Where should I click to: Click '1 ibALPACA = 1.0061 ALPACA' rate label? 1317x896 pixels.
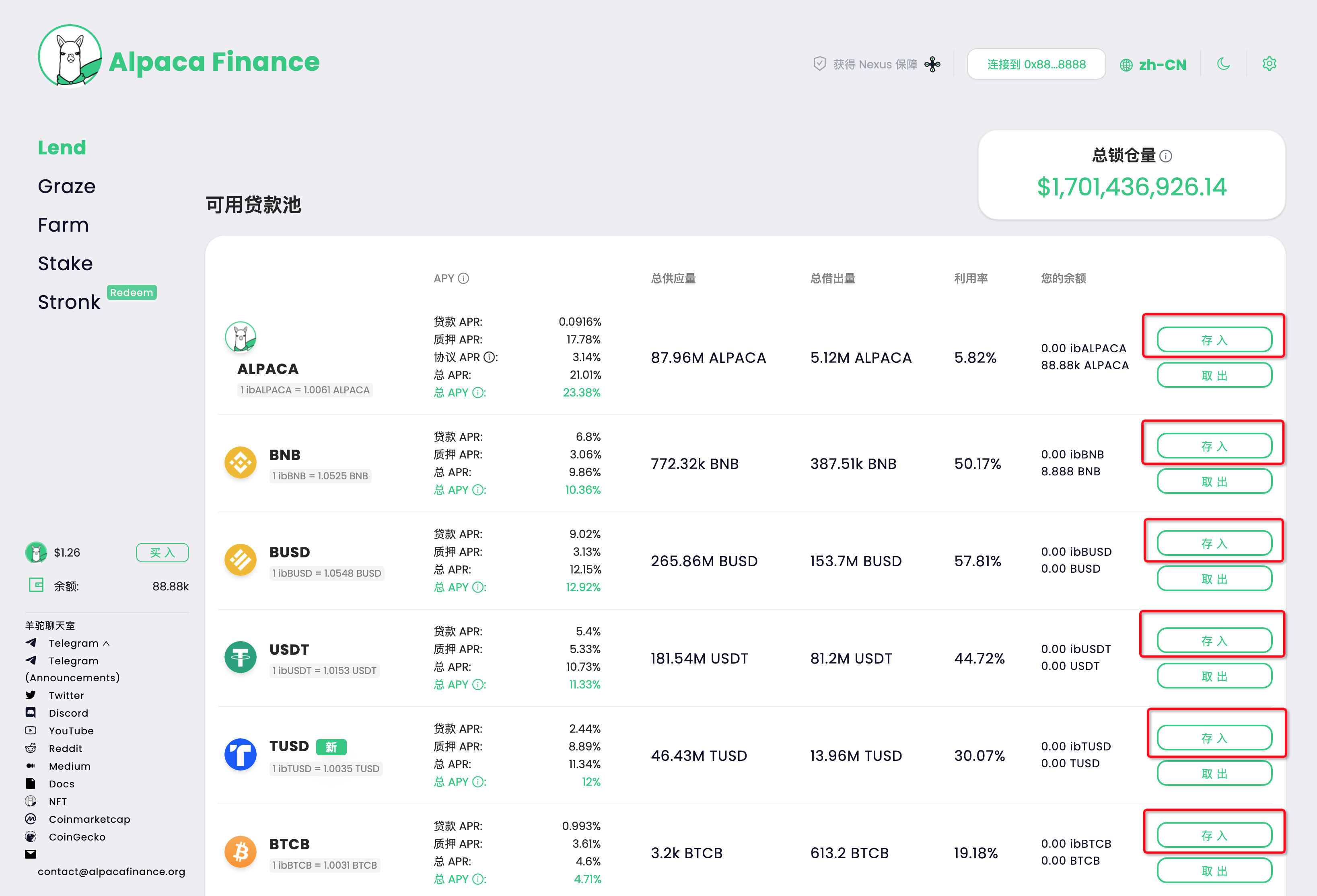click(305, 390)
